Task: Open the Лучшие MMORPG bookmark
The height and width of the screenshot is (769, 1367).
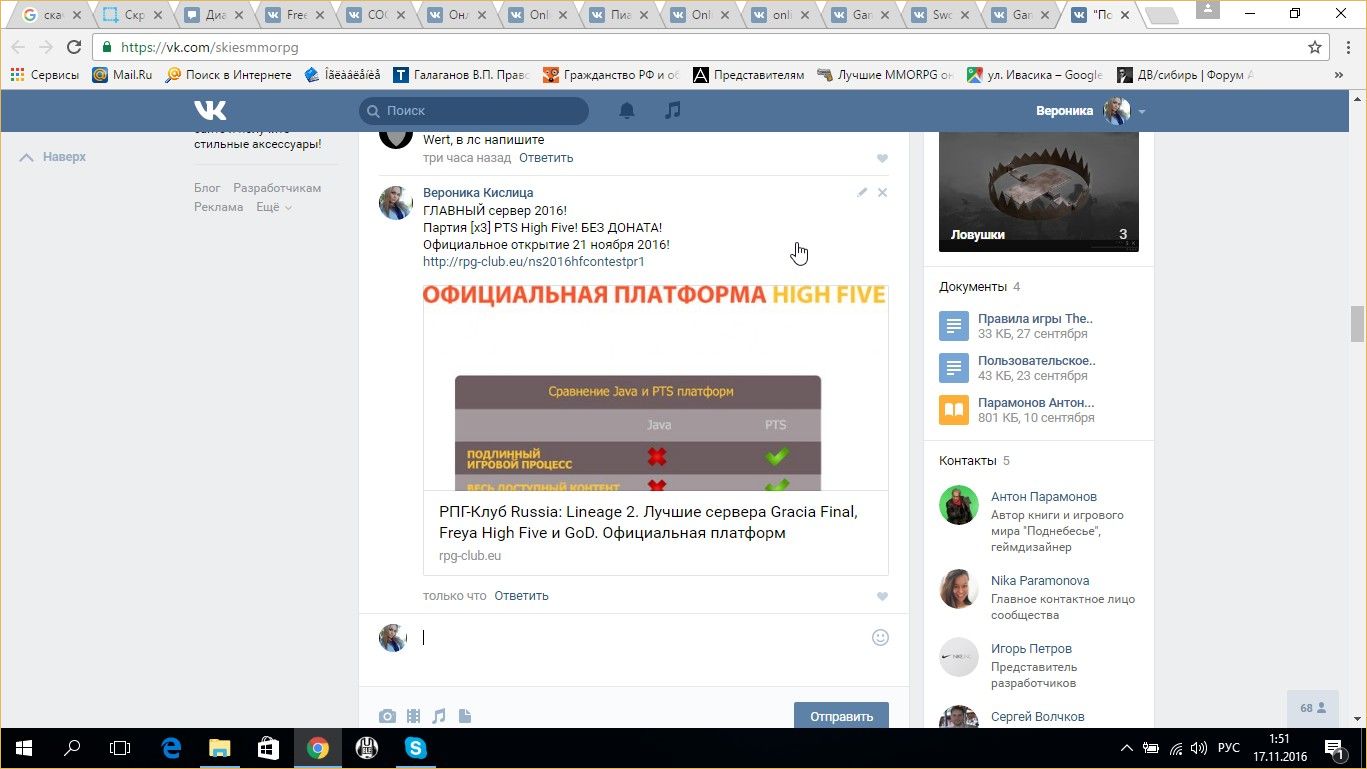Action: [885, 75]
